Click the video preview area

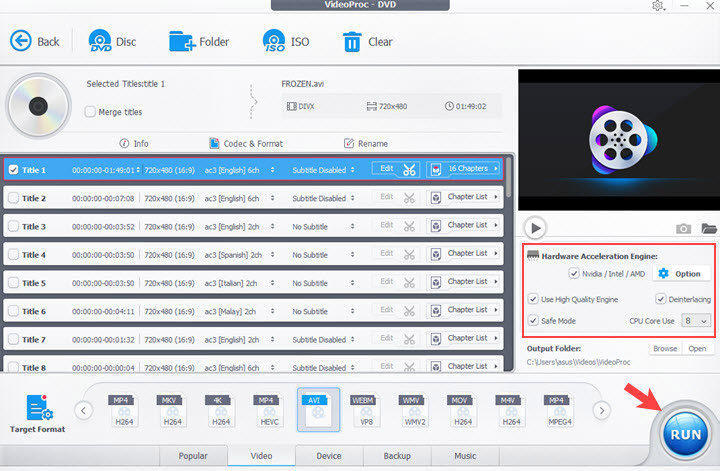click(x=619, y=140)
